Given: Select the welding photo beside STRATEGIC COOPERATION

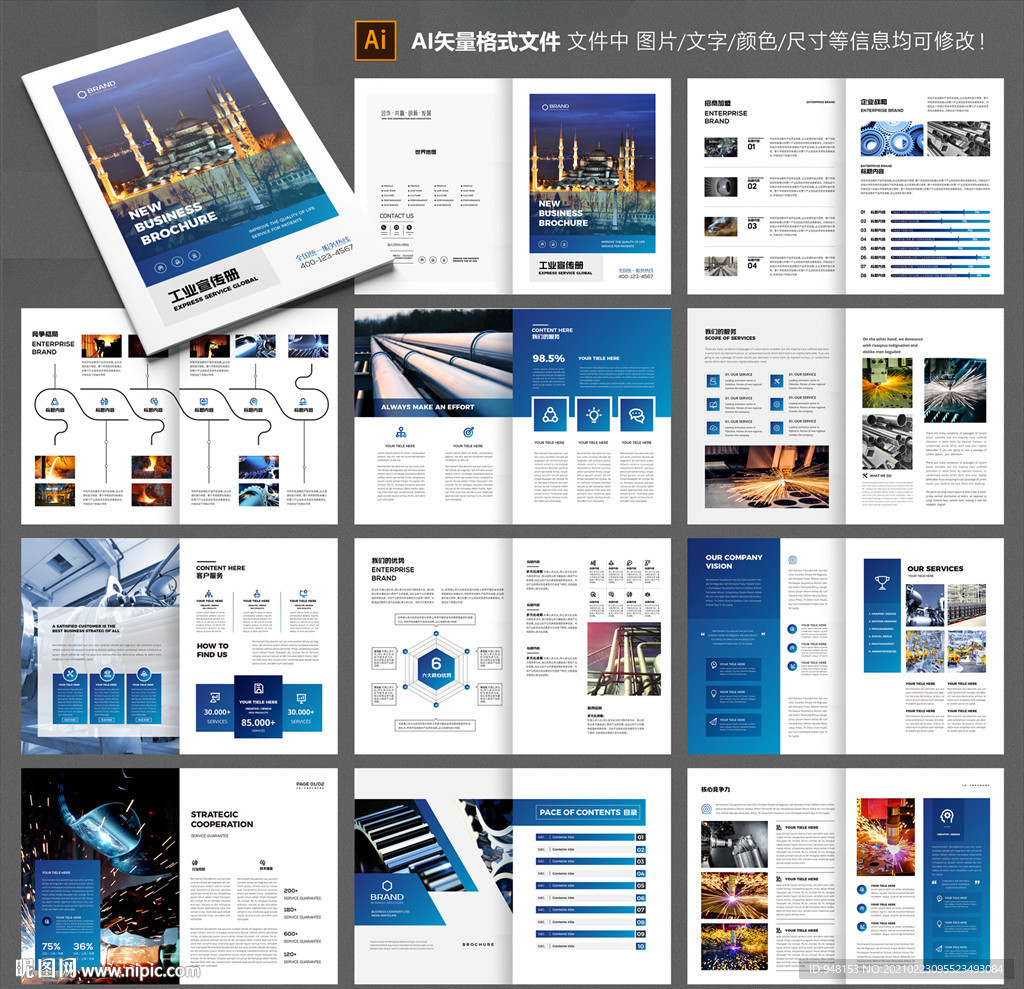Looking at the screenshot, I should (x=100, y=875).
